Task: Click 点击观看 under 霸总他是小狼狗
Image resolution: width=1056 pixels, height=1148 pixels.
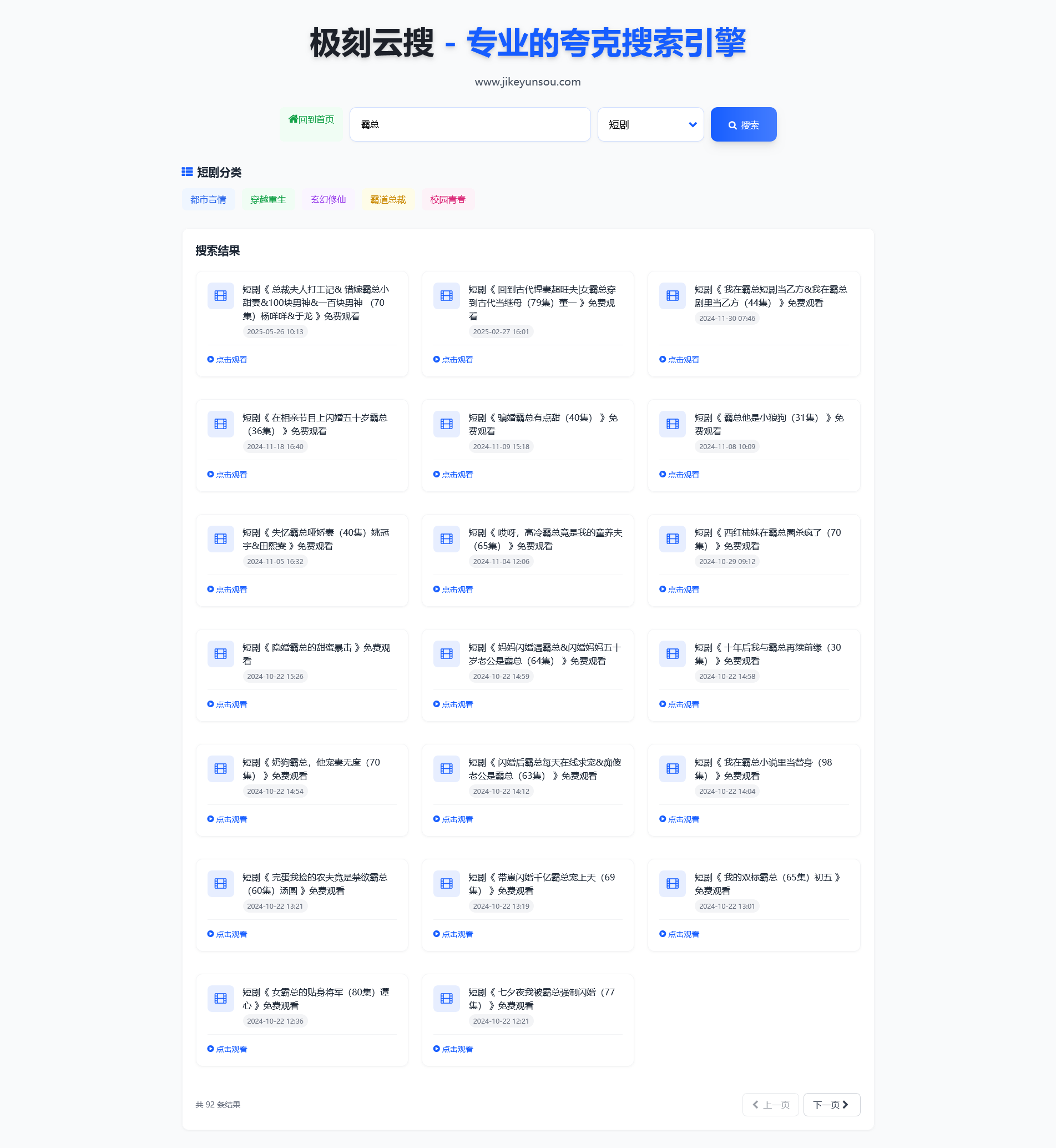Action: click(x=679, y=475)
